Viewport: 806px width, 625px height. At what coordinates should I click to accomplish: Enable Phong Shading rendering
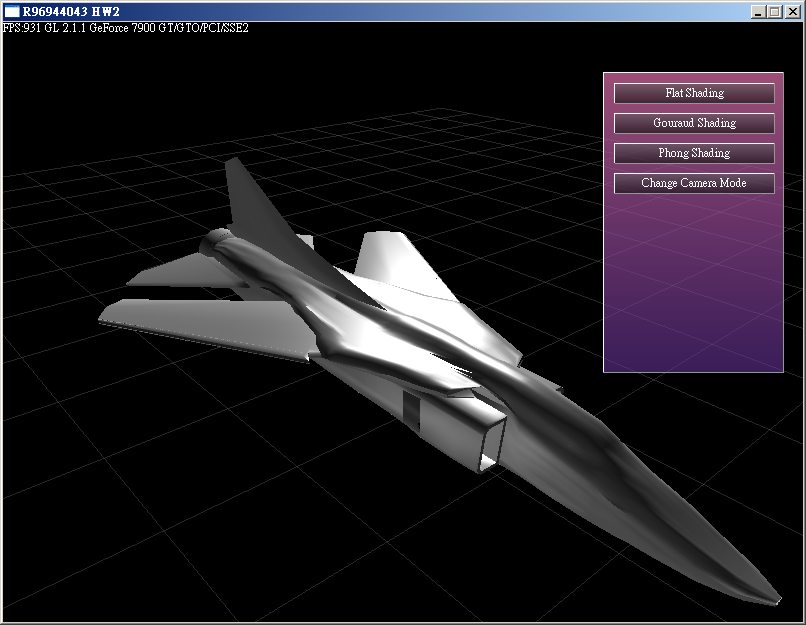pos(694,153)
